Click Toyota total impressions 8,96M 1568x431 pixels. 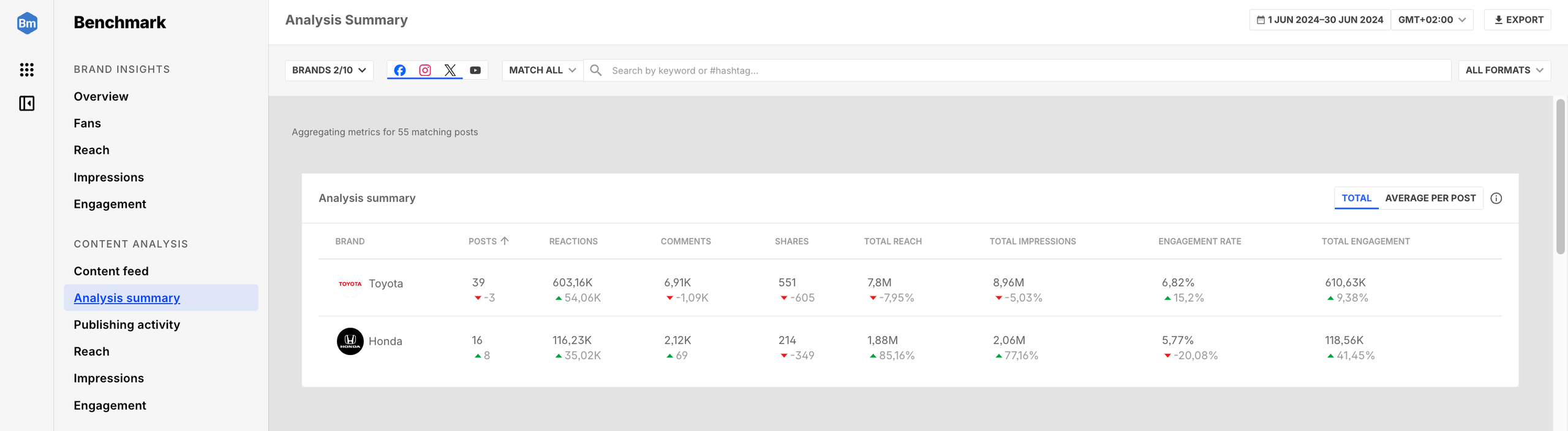pyautogui.click(x=1008, y=283)
